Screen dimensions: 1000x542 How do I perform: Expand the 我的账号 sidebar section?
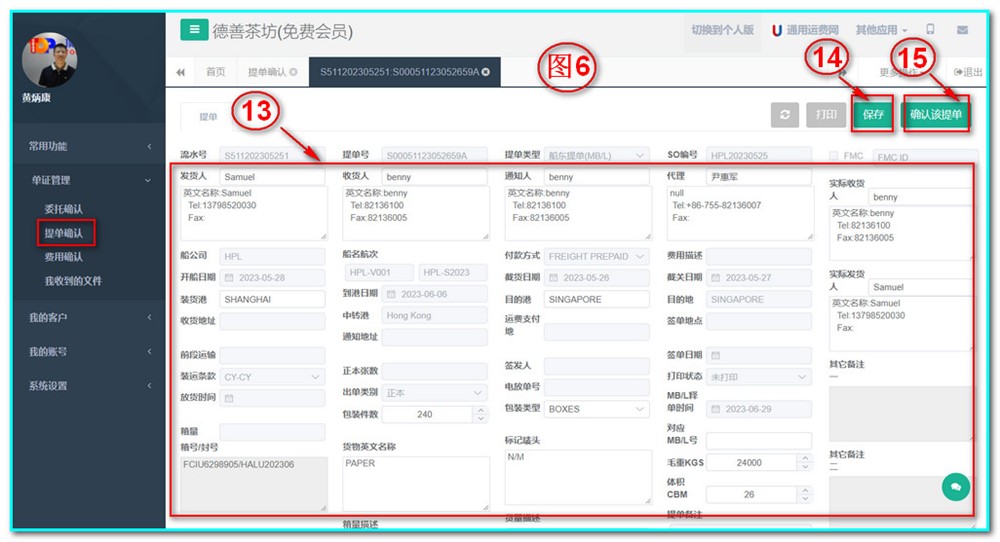(x=89, y=351)
